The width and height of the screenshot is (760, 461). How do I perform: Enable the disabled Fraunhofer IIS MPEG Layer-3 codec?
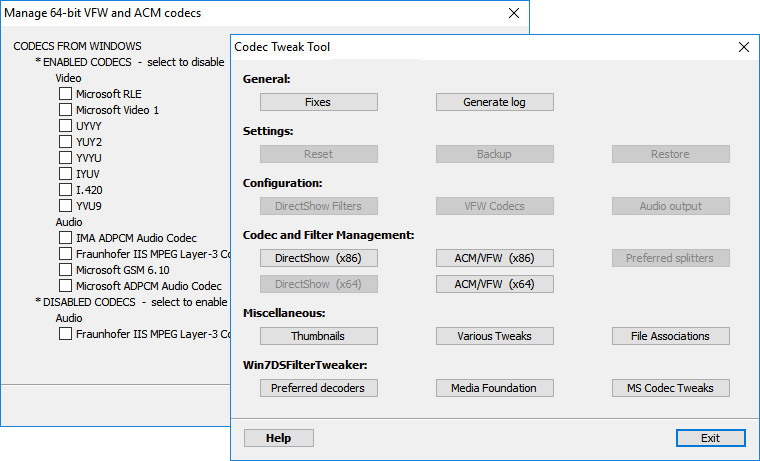66,334
